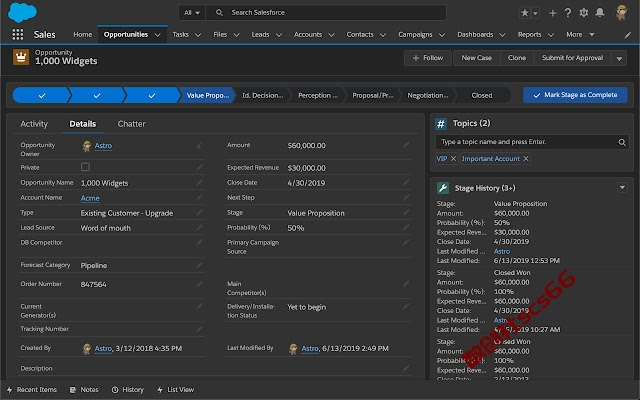Select the Proposal/Pr... stage in path
Screen dimensions: 640x400
(373, 95)
